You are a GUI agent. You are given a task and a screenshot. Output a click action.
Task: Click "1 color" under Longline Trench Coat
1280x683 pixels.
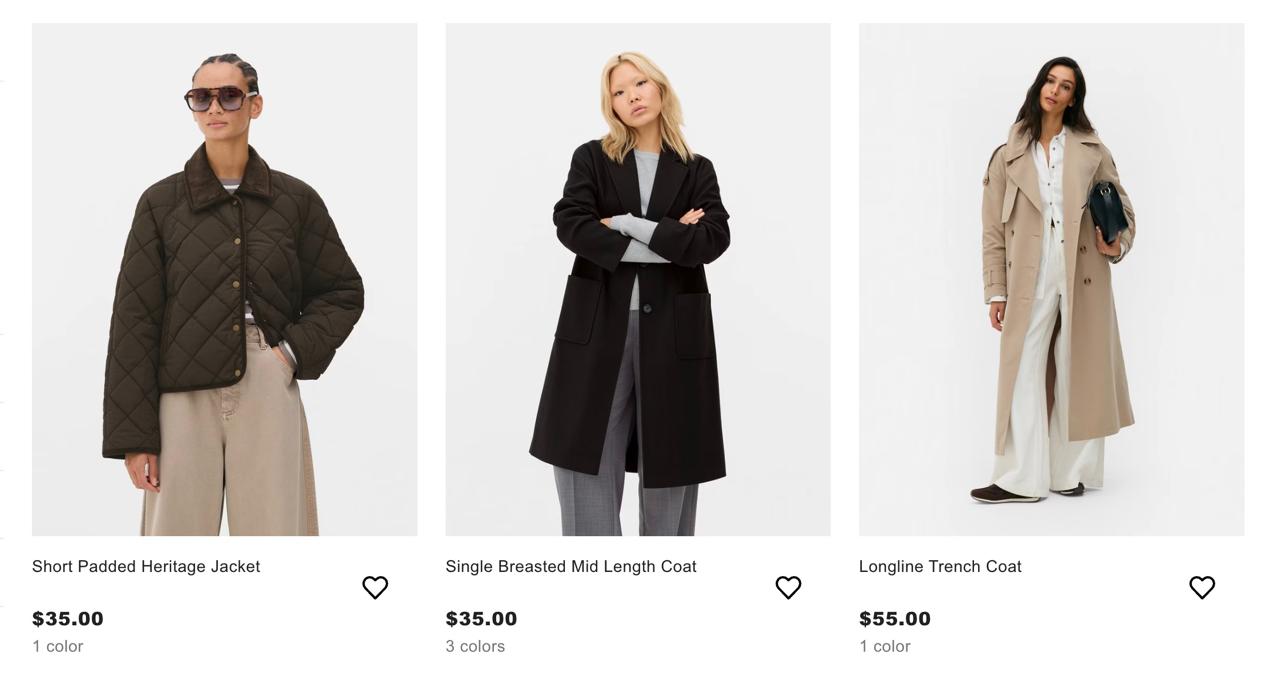pos(885,646)
